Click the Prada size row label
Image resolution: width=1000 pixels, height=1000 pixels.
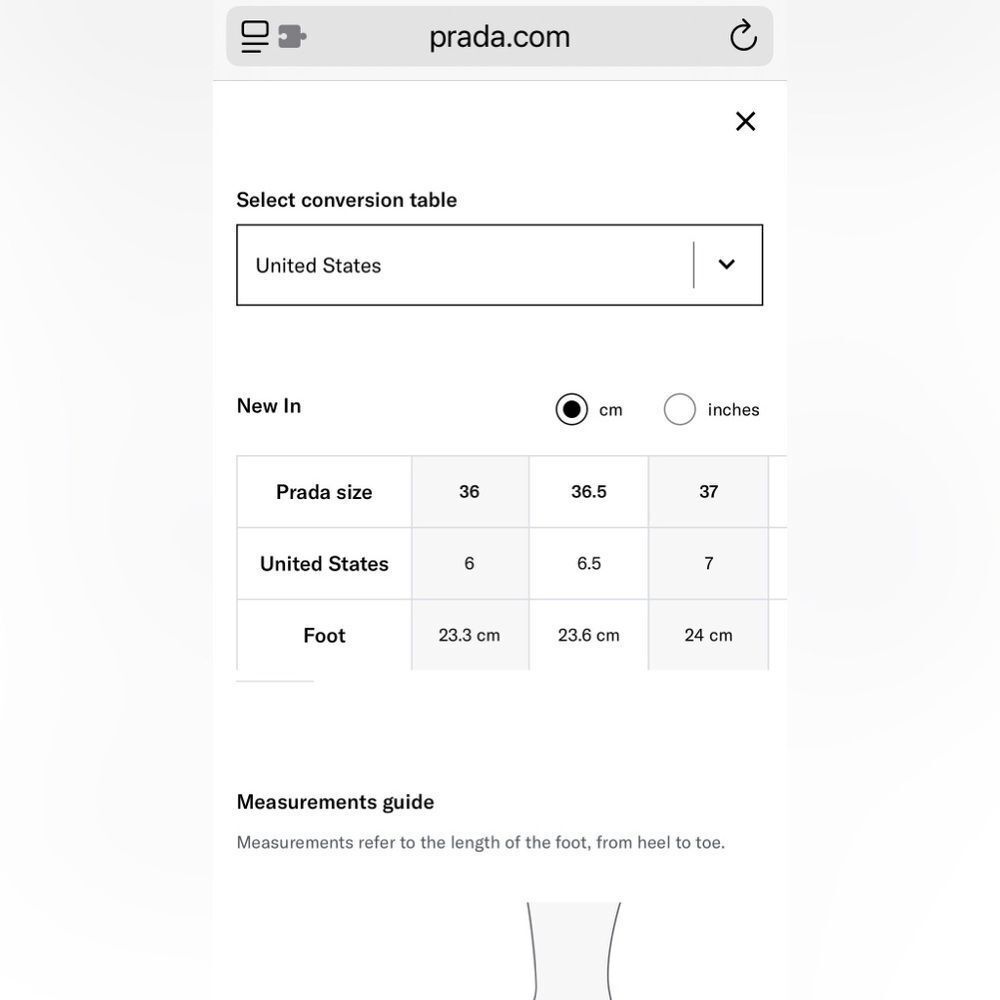324,492
